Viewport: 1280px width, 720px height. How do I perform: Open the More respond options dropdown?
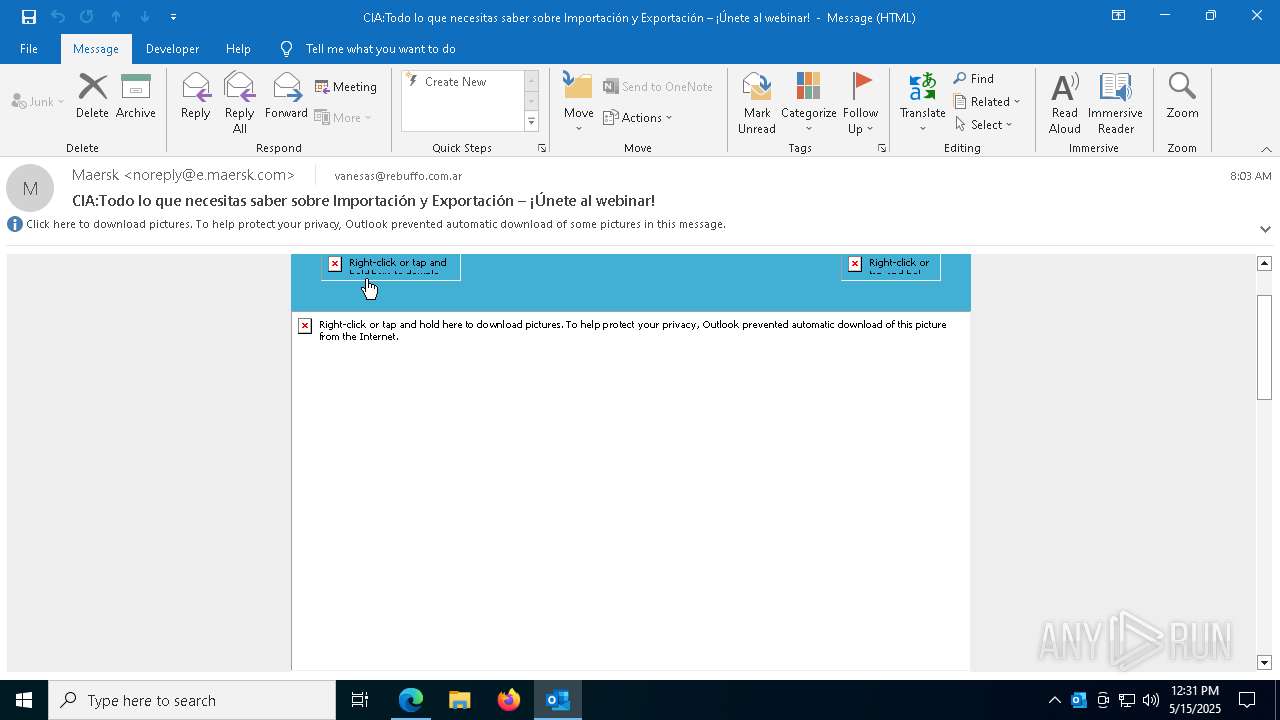point(343,117)
